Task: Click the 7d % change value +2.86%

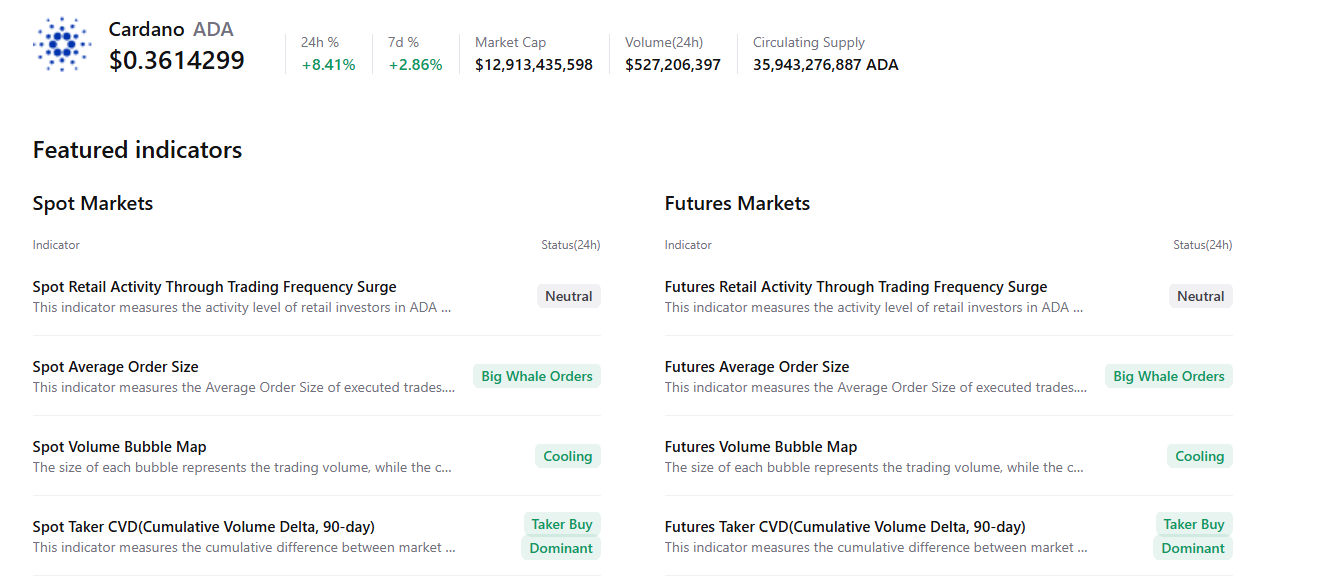Action: pyautogui.click(x=415, y=63)
